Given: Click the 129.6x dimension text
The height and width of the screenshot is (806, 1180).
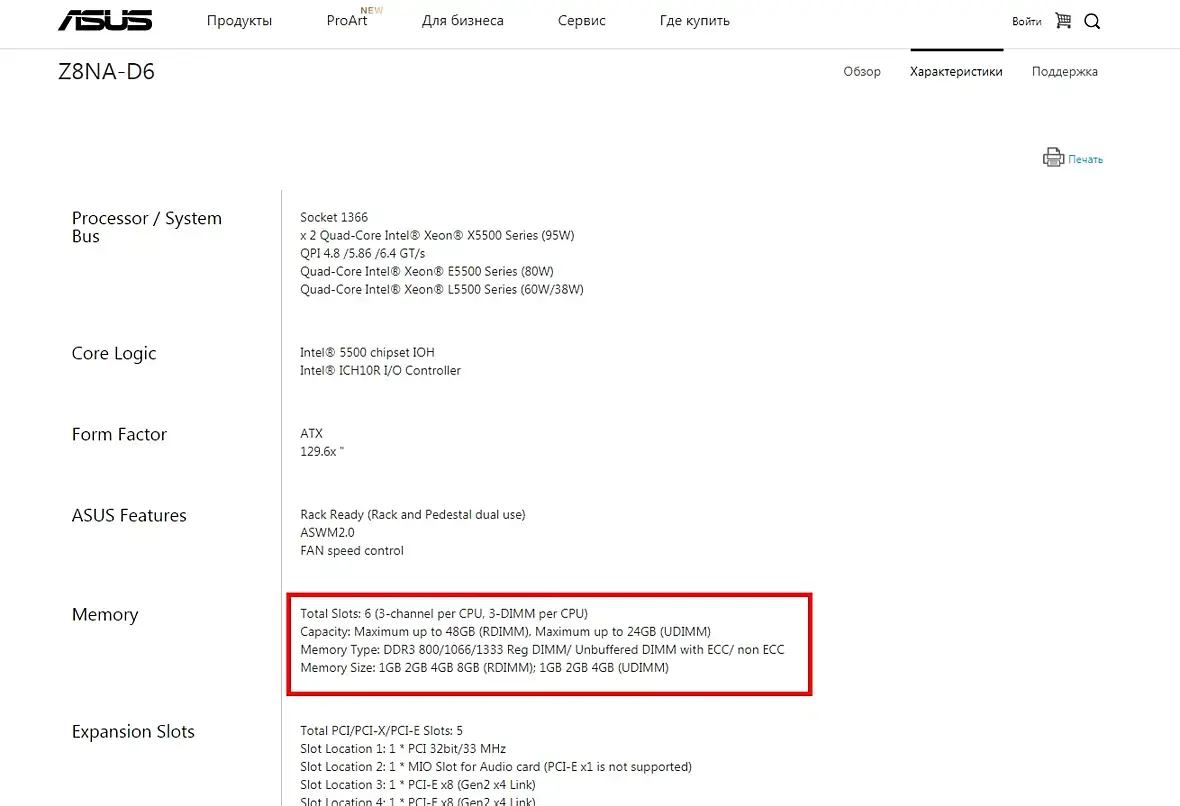Looking at the screenshot, I should [x=322, y=452].
